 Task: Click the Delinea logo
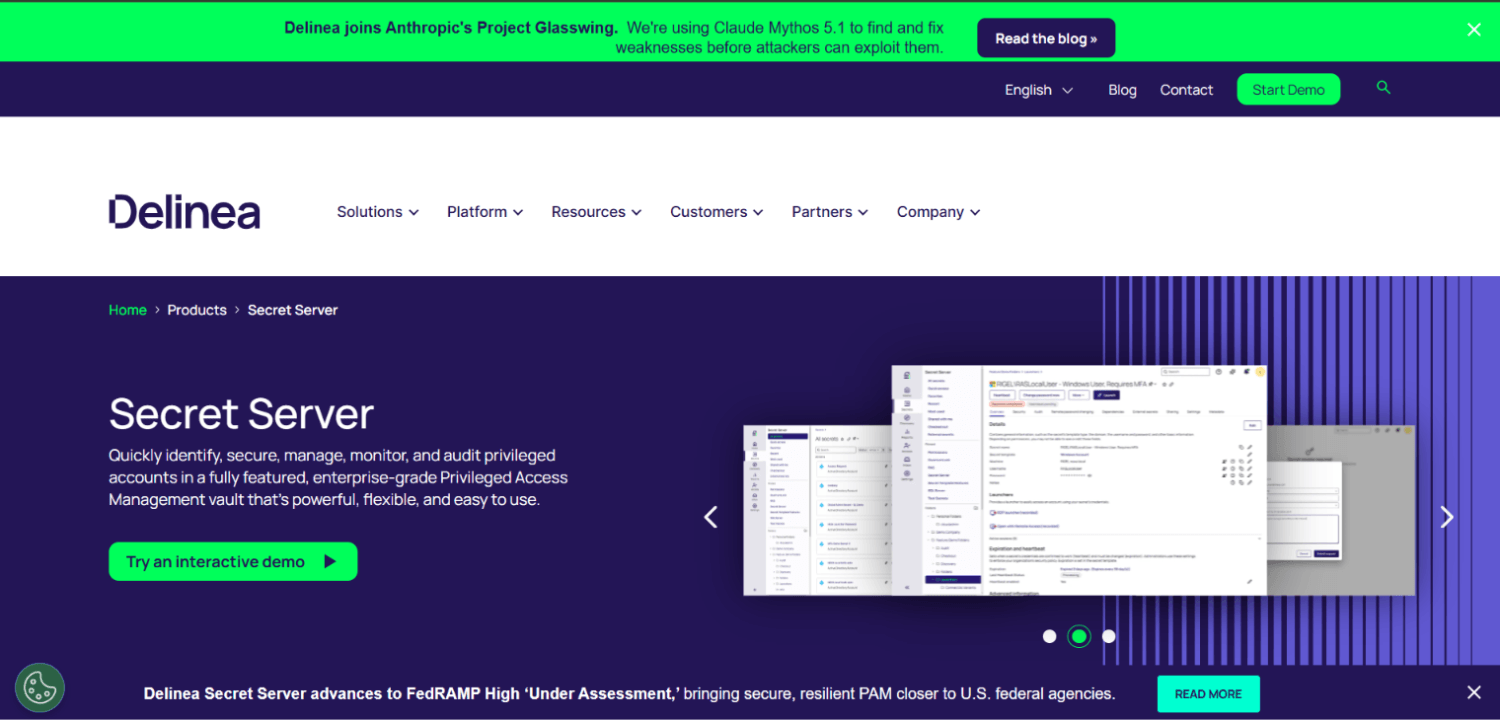pos(185,212)
